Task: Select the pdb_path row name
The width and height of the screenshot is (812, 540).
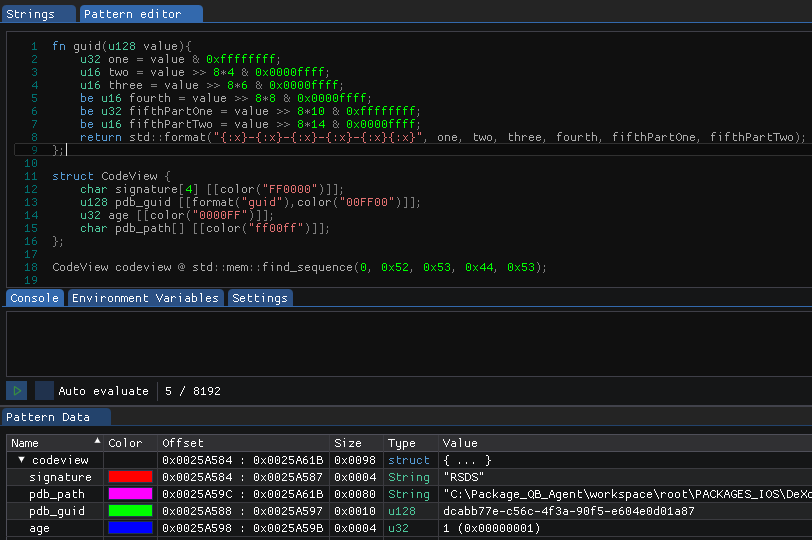Action: click(x=56, y=494)
